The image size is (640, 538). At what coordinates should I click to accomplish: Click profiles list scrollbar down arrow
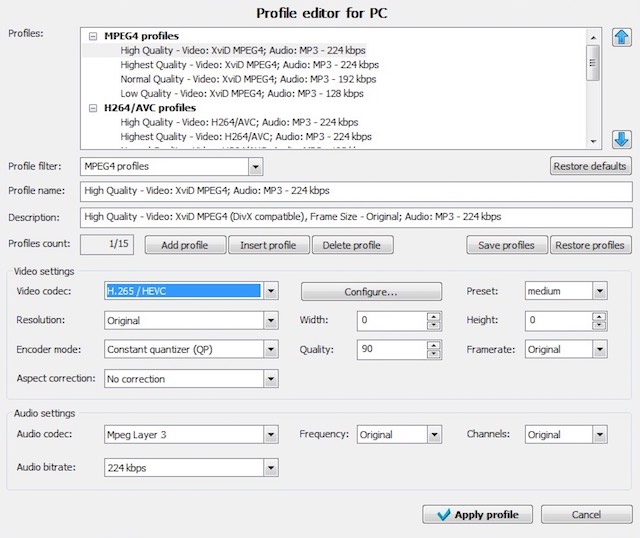(x=593, y=142)
